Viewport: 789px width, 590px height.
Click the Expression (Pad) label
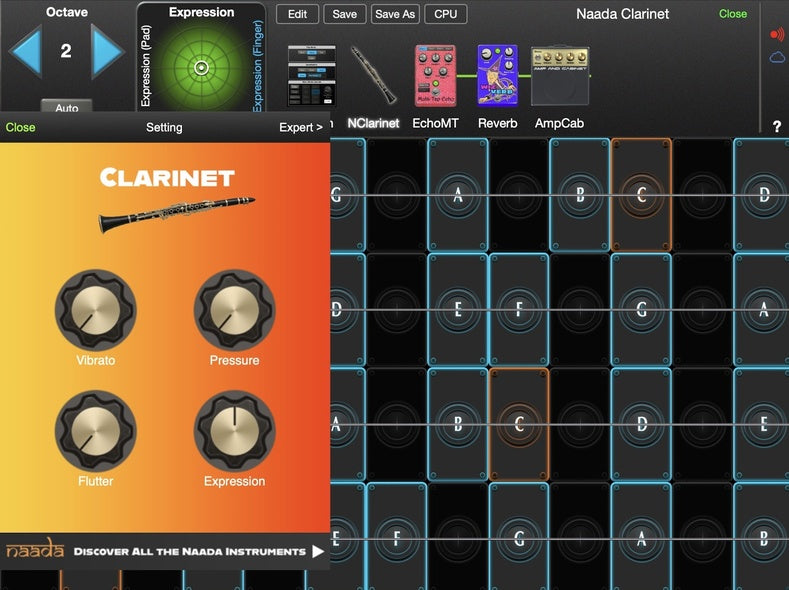[146, 66]
